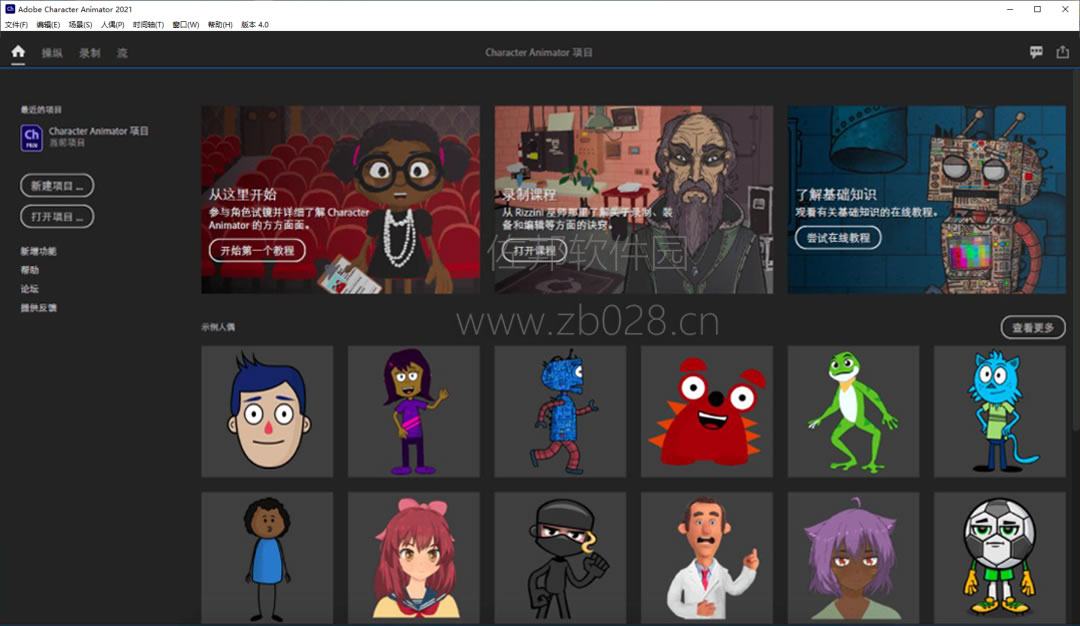Select the purple-haired cat-ear character puppet

tap(853, 558)
